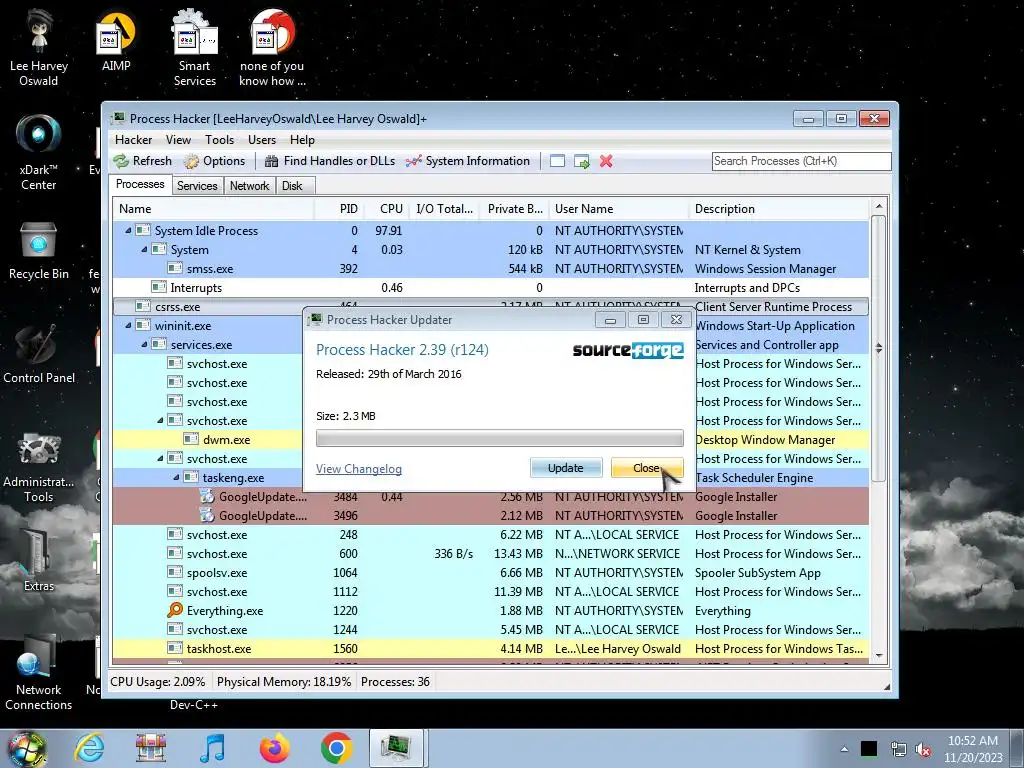1024x768 pixels.
Task: Click the process list scrollbar down arrow
Action: (879, 656)
